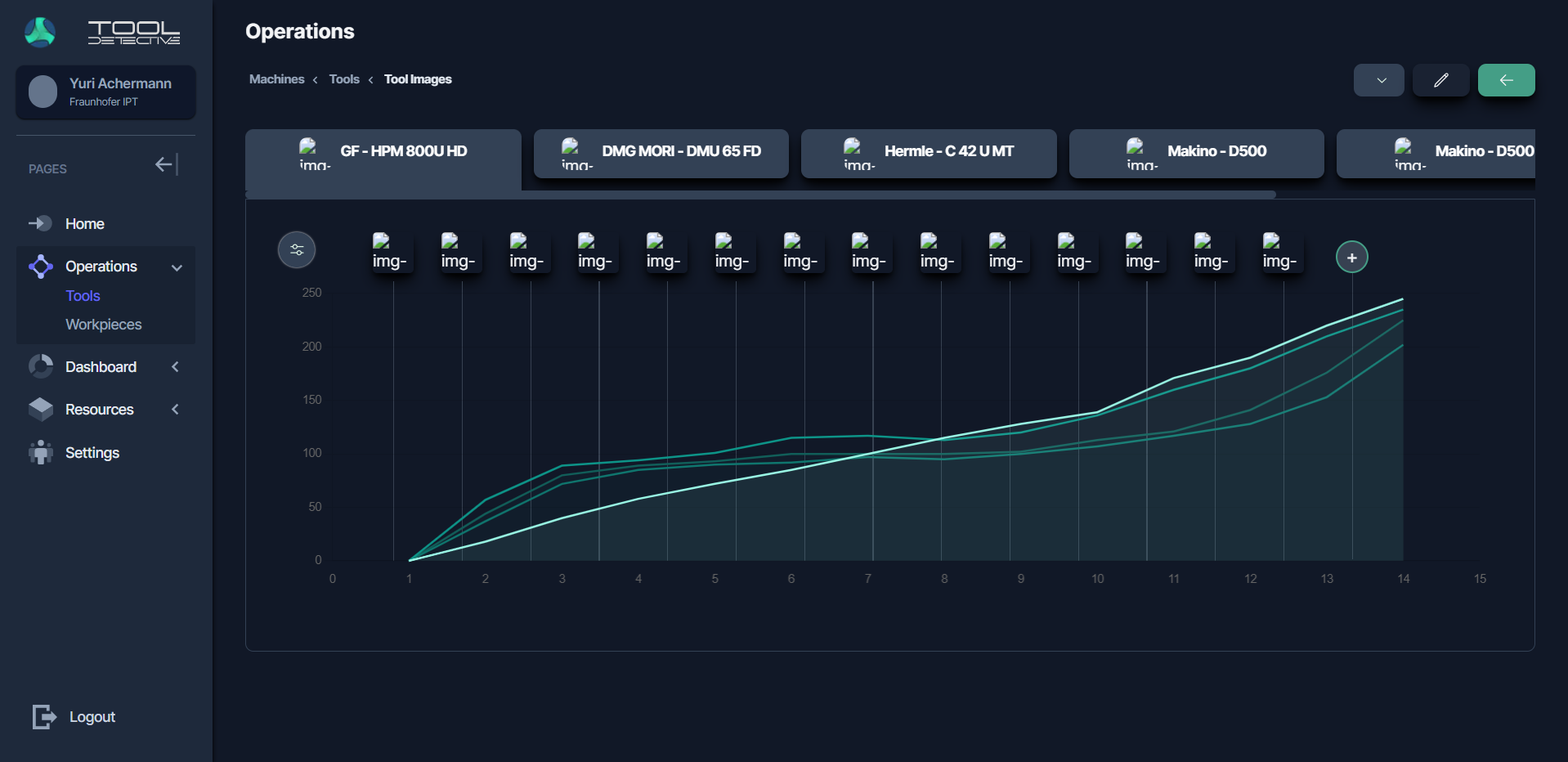Viewport: 1568px width, 762px height.
Task: Collapse the sidebar with the arrow-bar icon
Action: tap(167, 165)
